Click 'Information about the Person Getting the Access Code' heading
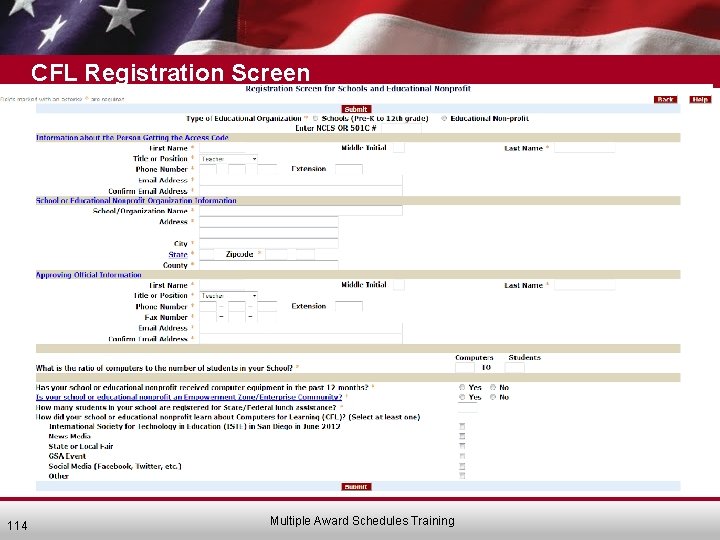This screenshot has width=720, height=540. pos(132,138)
